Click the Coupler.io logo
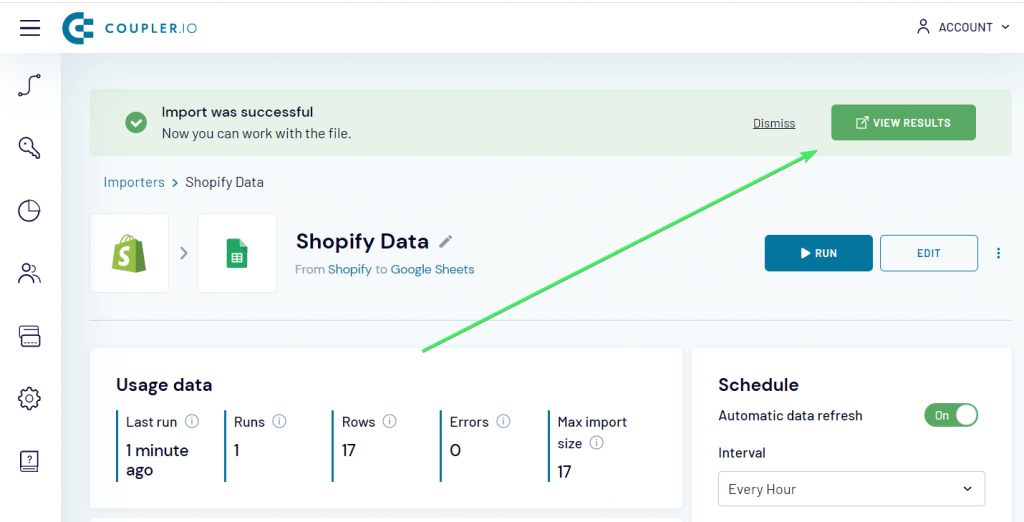 (x=130, y=28)
